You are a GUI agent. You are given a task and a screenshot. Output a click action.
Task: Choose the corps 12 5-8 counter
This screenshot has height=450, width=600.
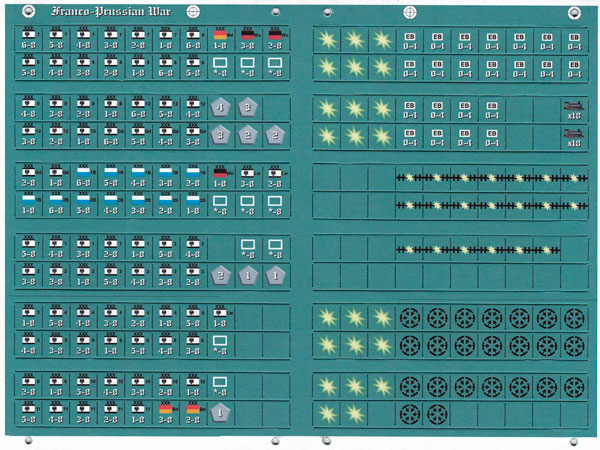(166, 108)
